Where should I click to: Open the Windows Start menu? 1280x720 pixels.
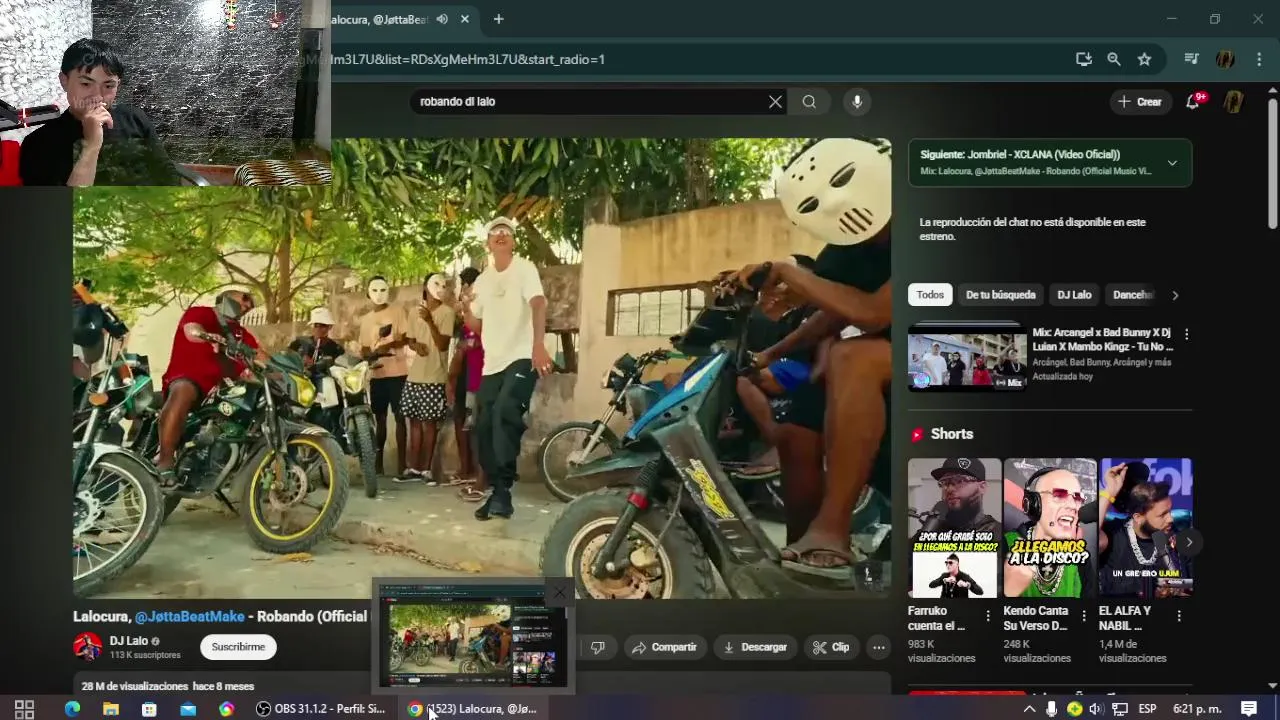(24, 709)
